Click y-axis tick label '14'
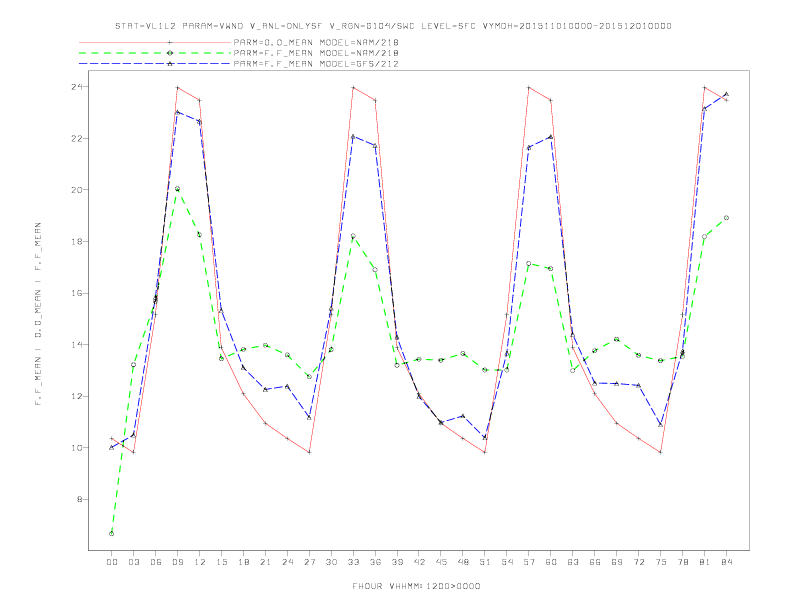The height and width of the screenshot is (612, 792). click(77, 345)
